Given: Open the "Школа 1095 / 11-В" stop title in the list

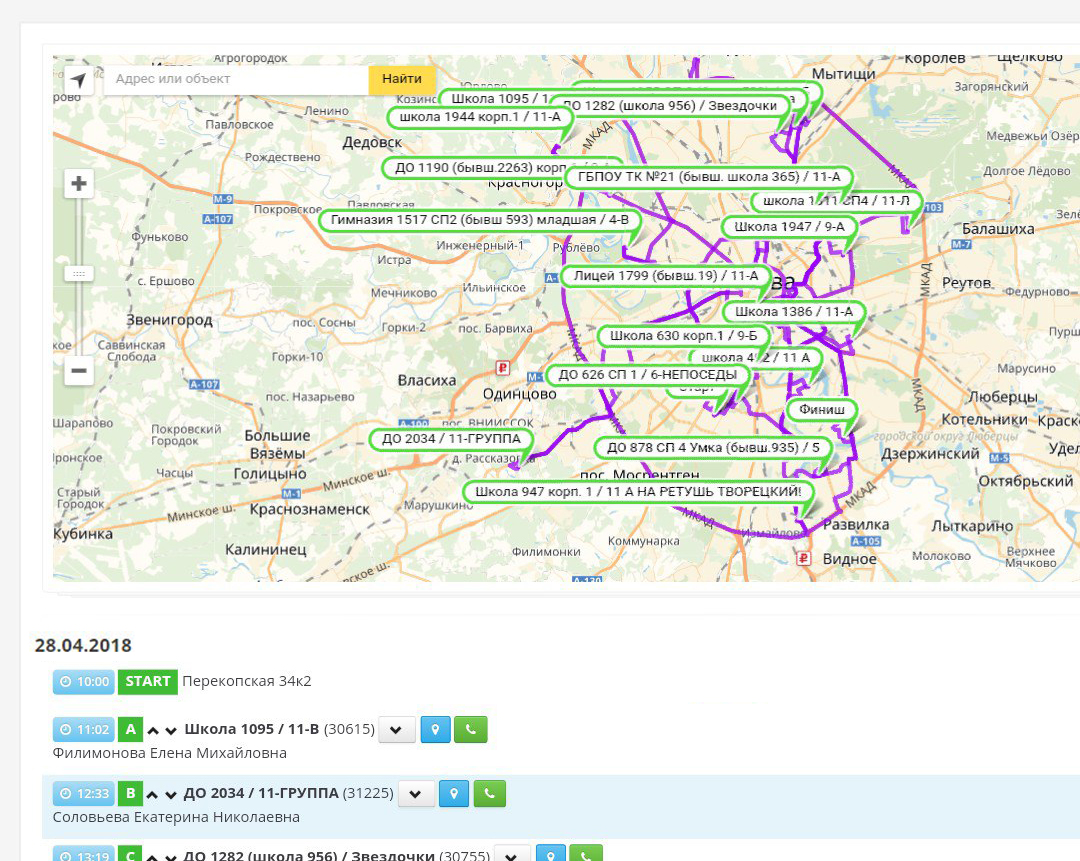Looking at the screenshot, I should click(251, 729).
